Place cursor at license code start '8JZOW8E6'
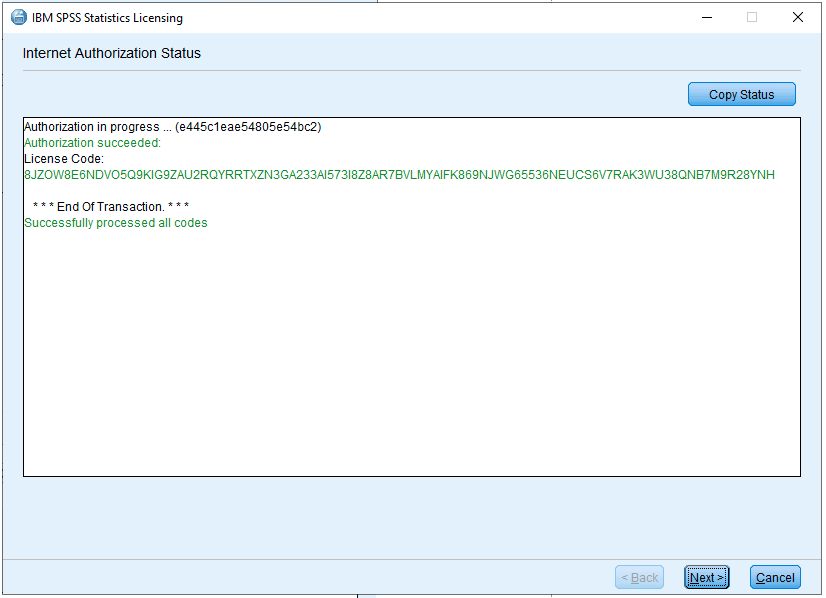The height and width of the screenshot is (598, 826). coord(26,175)
